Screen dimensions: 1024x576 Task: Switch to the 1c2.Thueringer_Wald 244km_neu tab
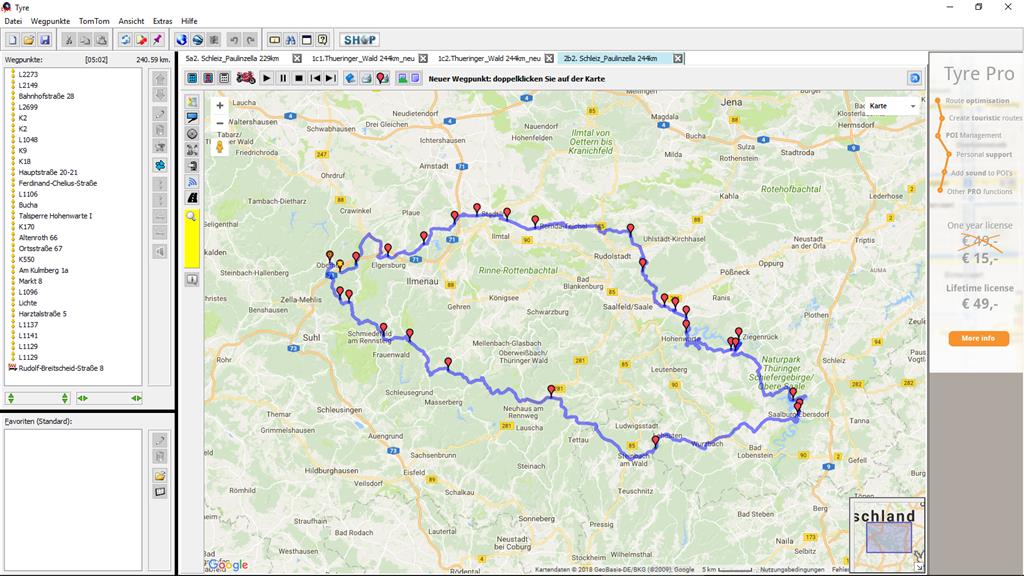489,58
